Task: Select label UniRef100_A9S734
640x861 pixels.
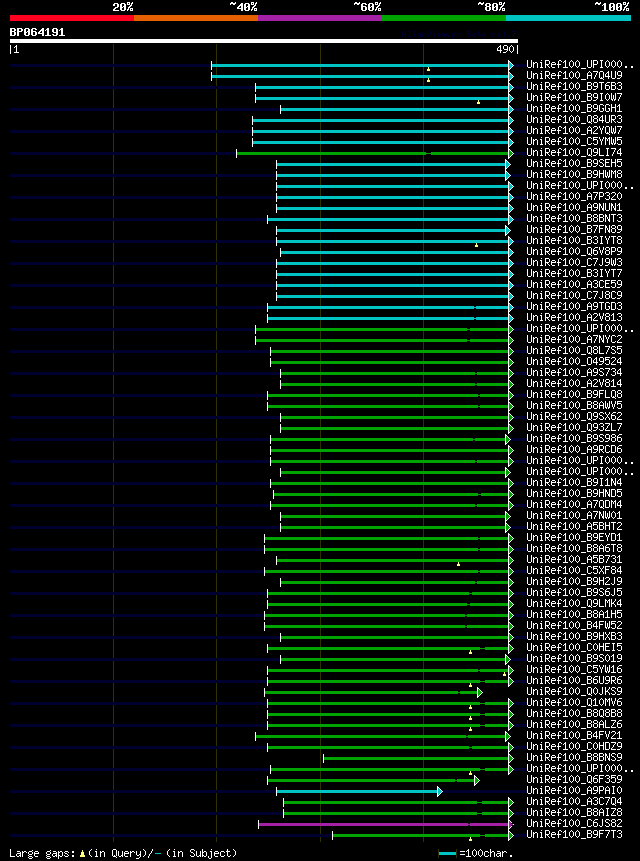Action: pos(574,372)
